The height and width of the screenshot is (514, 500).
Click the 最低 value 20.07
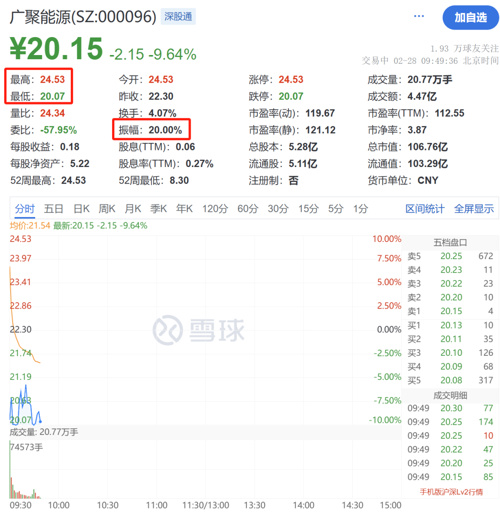[53, 97]
